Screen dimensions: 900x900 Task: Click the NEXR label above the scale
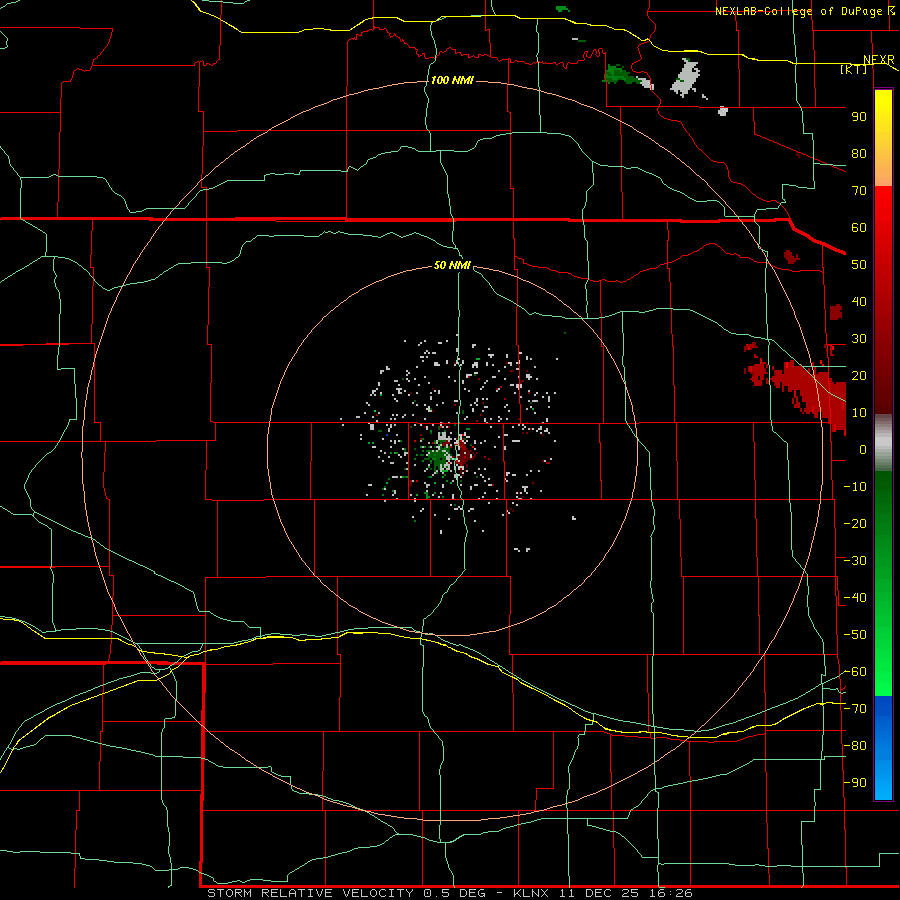[x=879, y=60]
